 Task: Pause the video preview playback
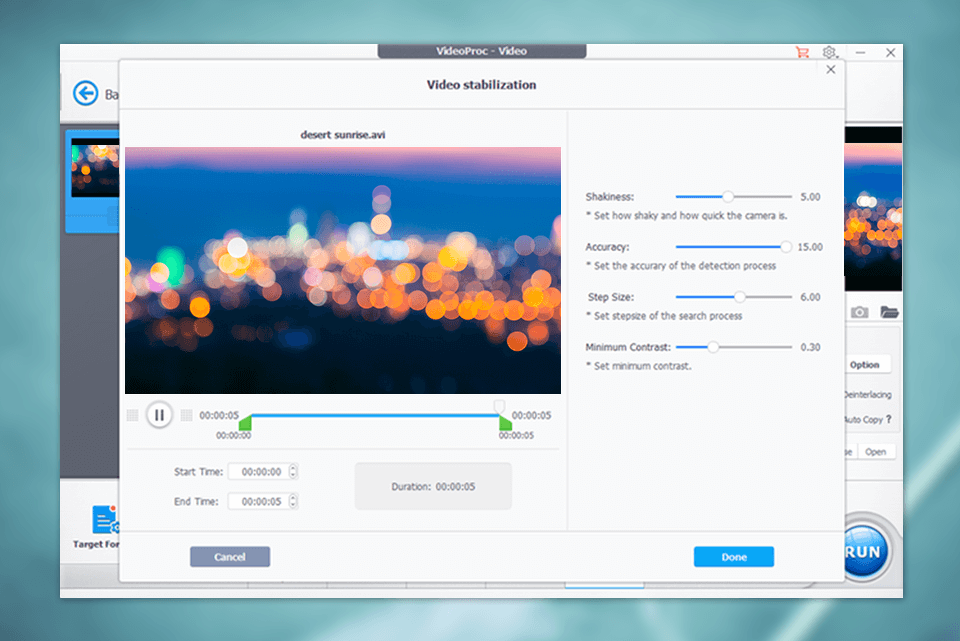(159, 414)
